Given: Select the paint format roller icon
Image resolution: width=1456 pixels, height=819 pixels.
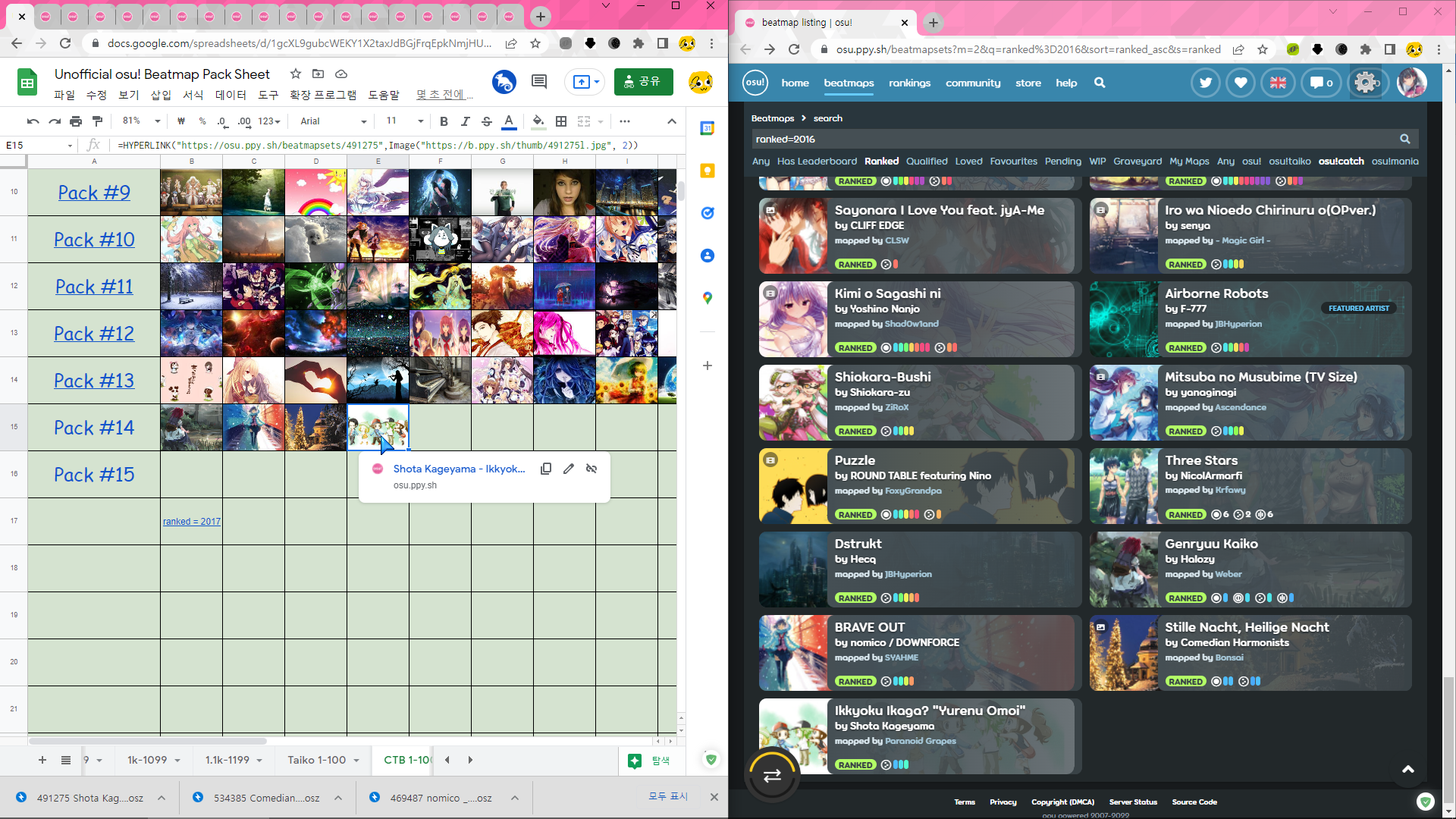Looking at the screenshot, I should pyautogui.click(x=97, y=121).
